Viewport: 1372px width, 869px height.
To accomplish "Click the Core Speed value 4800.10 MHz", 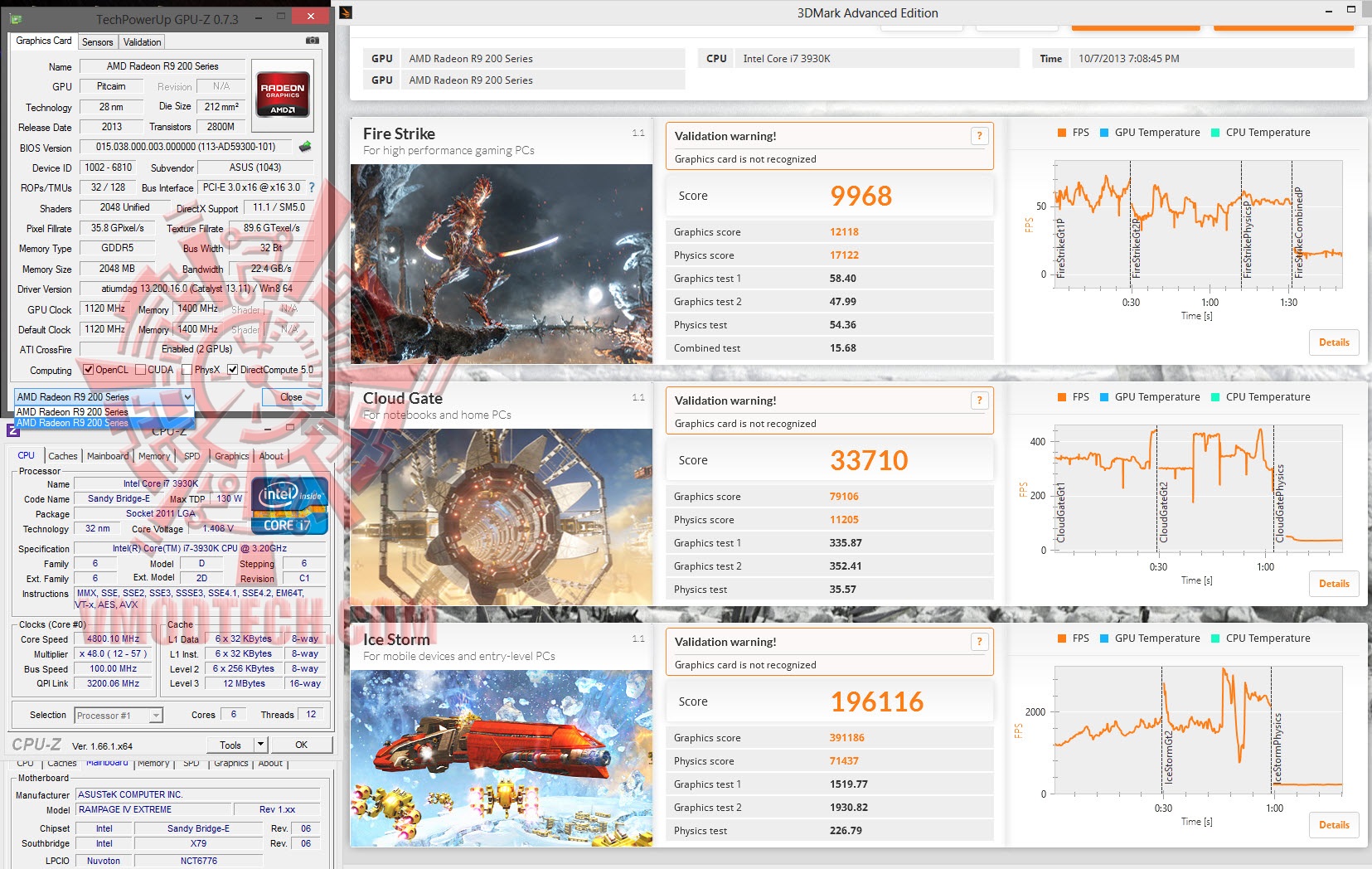I will 114,638.
